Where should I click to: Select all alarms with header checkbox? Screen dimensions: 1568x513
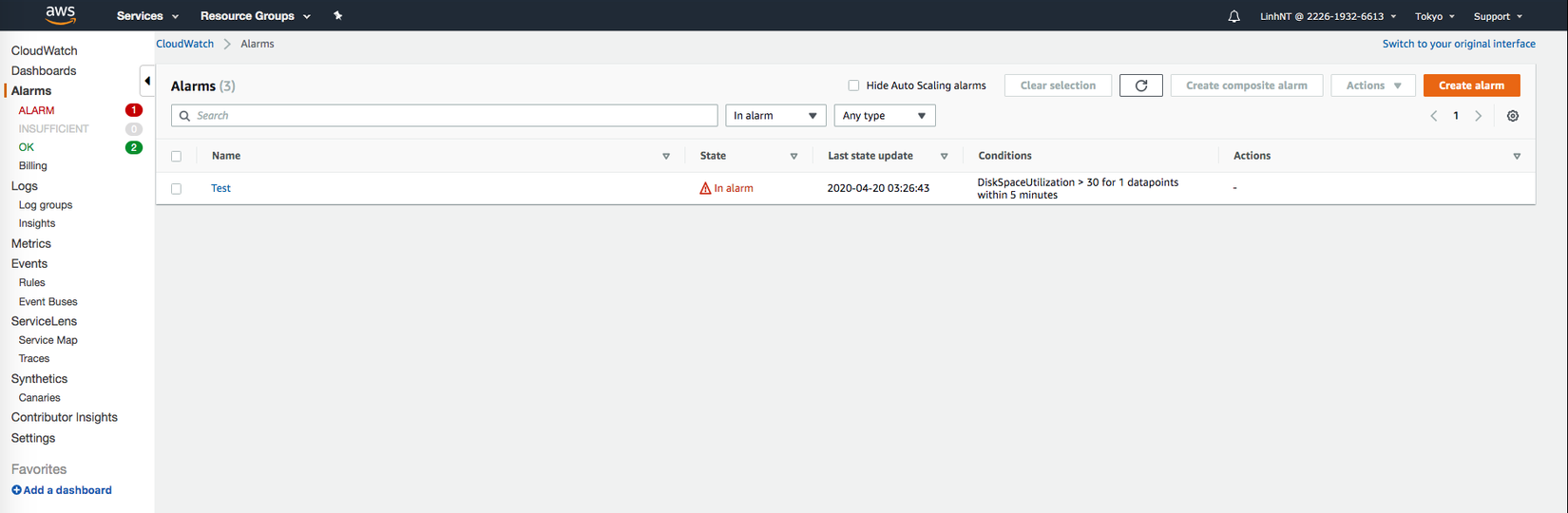[x=176, y=156]
